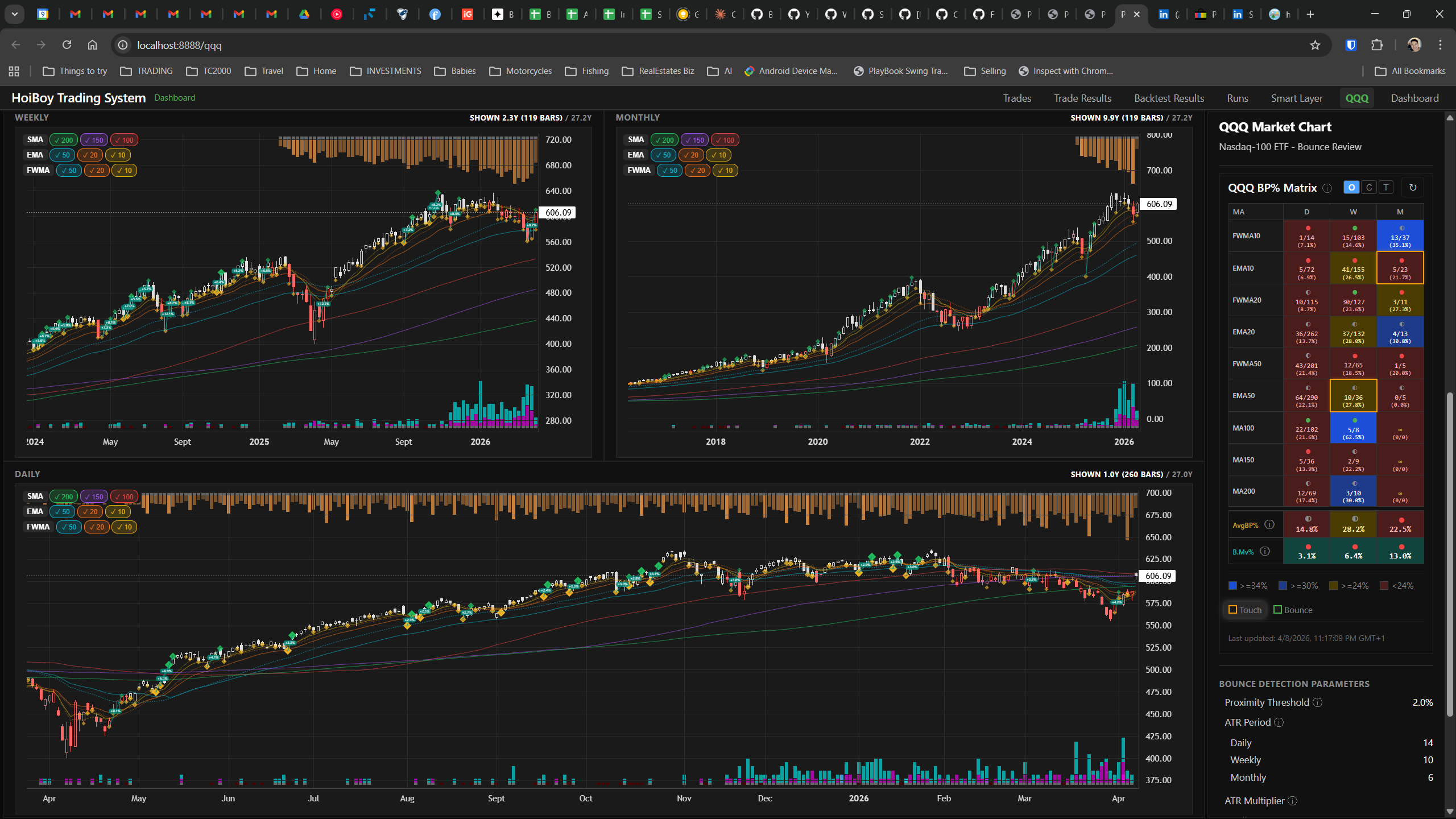This screenshot has width=1456, height=819.
Task: Bookmark this page with star icon
Action: (x=1315, y=45)
